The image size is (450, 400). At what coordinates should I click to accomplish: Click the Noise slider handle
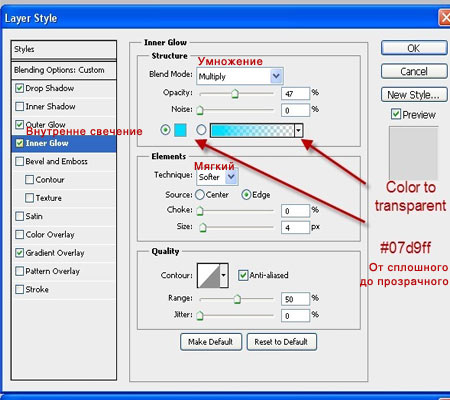click(x=200, y=110)
